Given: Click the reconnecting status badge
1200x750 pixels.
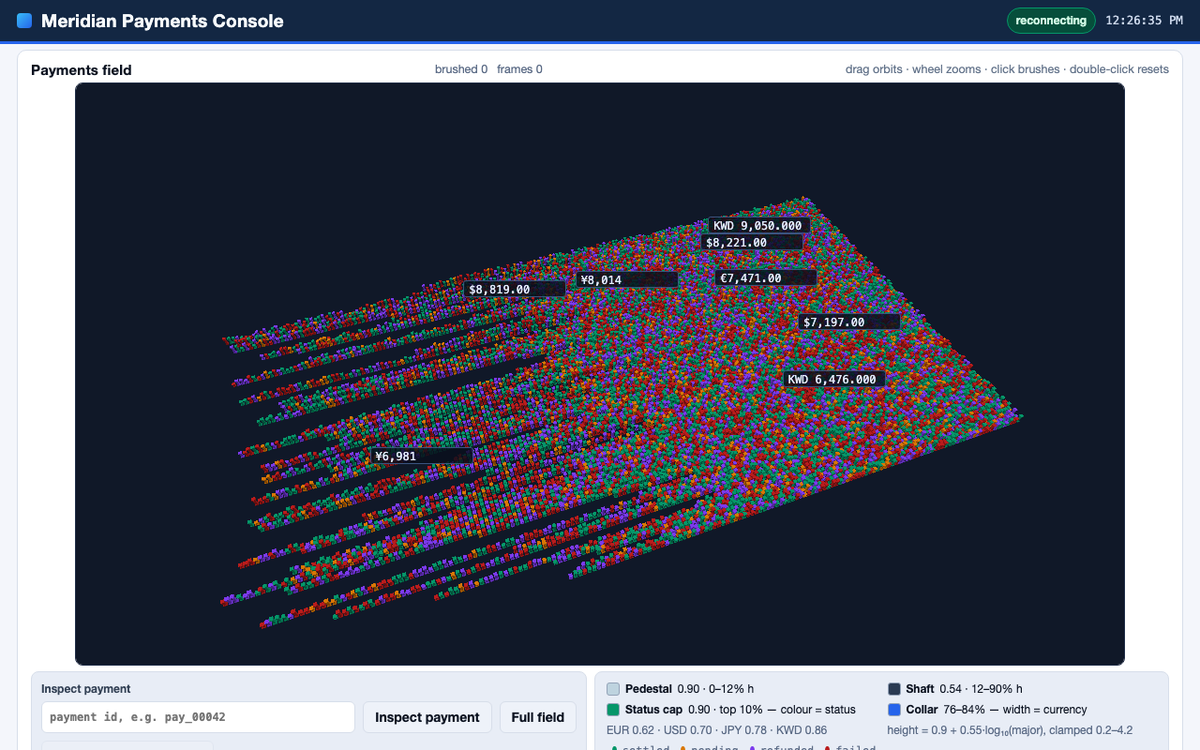Looking at the screenshot, I should point(1051,21).
